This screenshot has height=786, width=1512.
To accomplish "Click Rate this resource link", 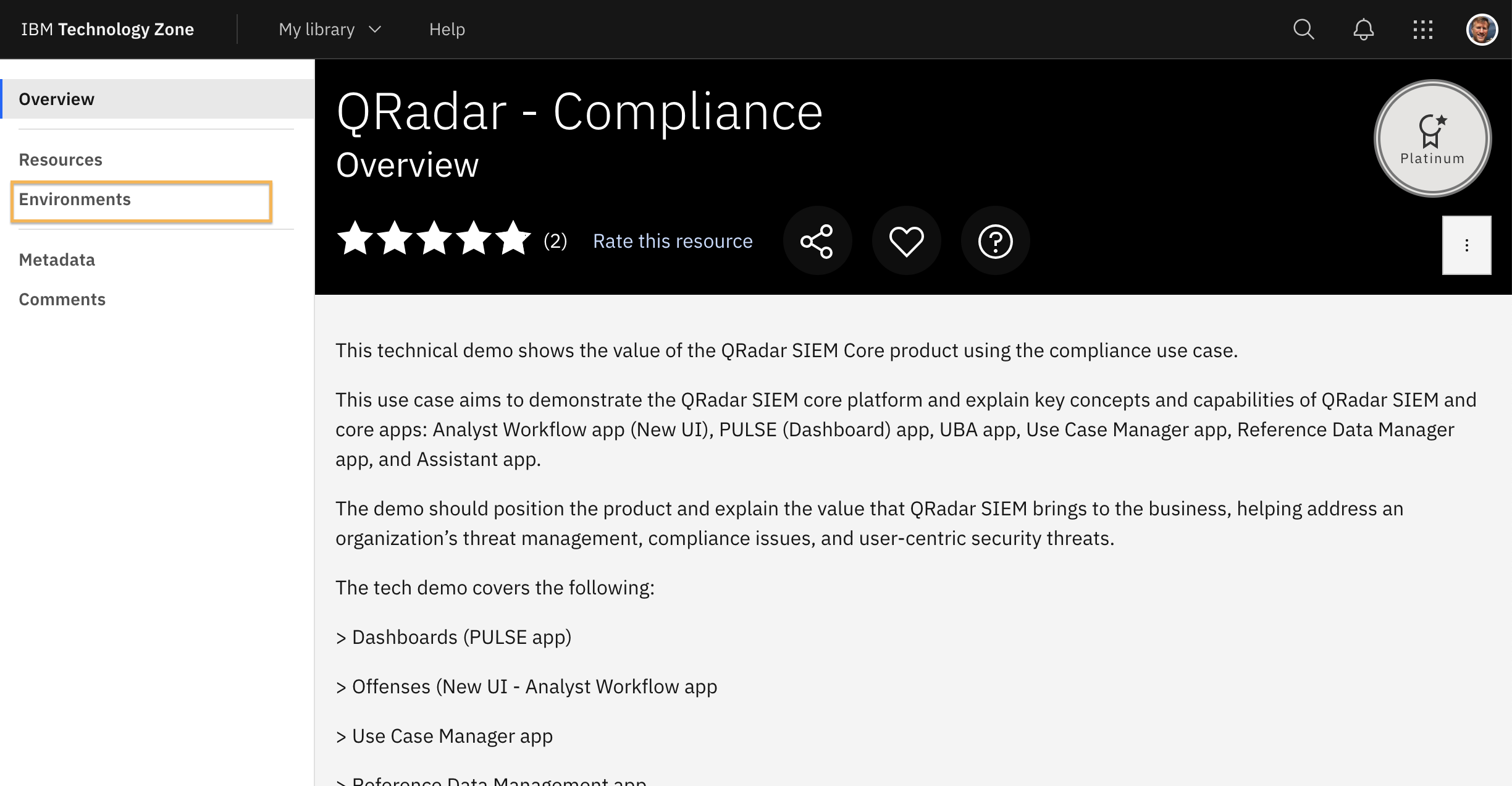I will pos(673,241).
